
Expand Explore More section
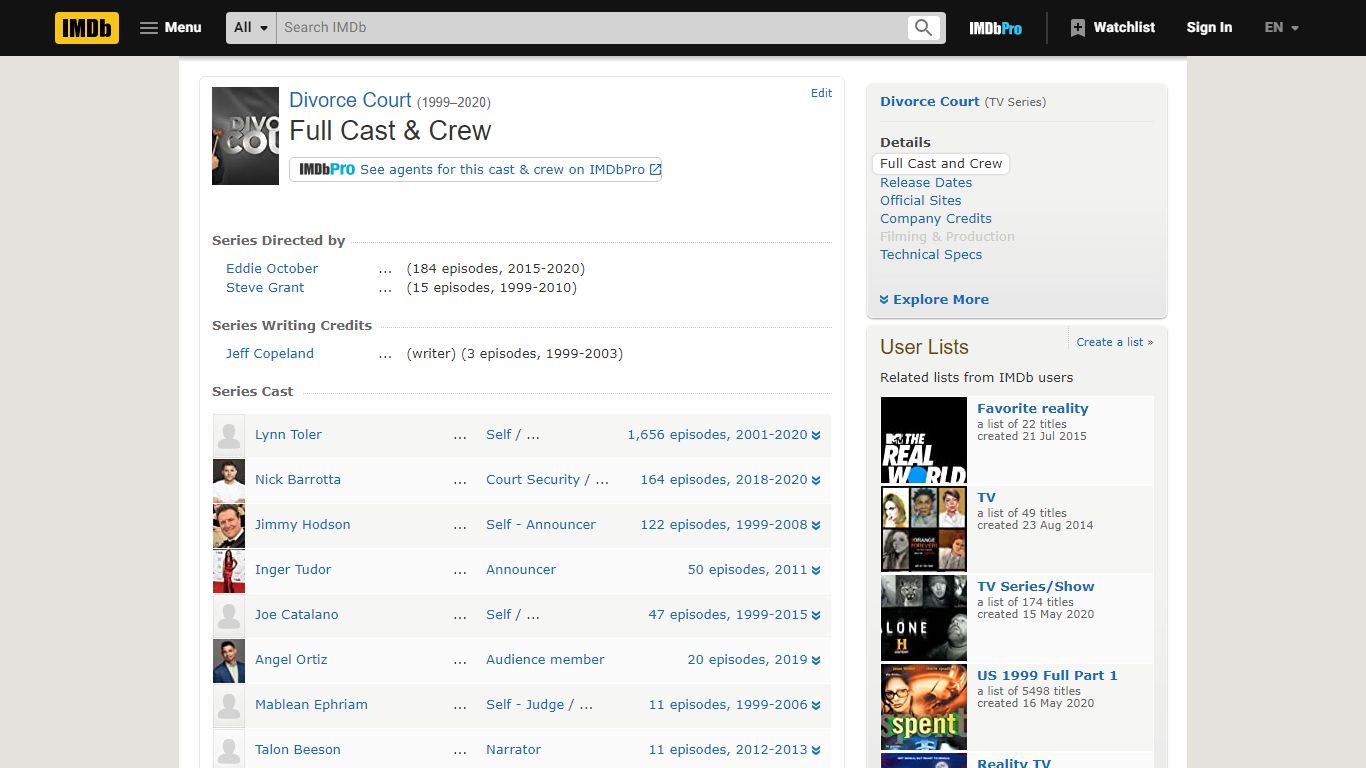click(x=934, y=300)
